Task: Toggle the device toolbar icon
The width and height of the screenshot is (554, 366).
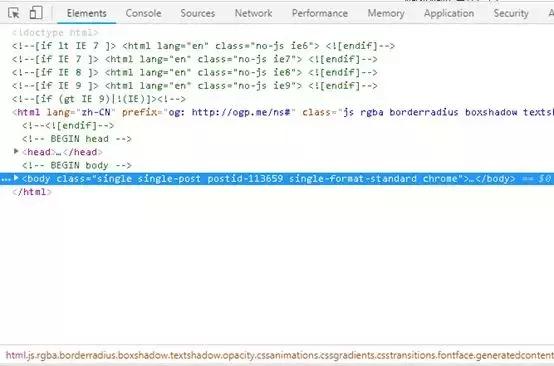Action: pos(36,13)
